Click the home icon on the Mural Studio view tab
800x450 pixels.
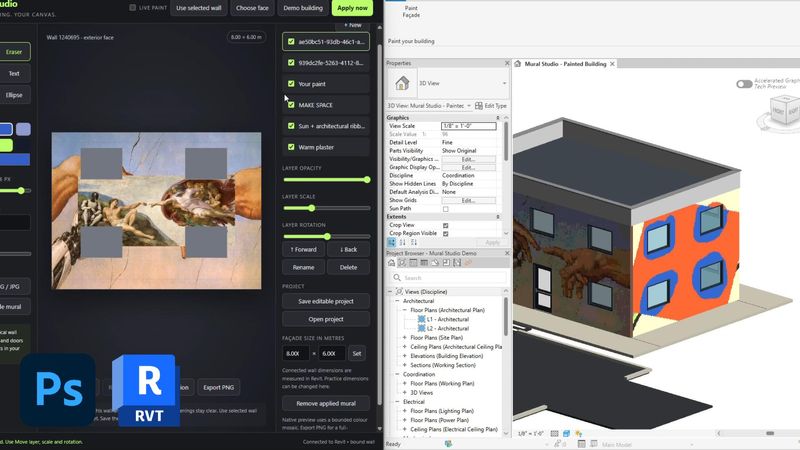point(518,64)
